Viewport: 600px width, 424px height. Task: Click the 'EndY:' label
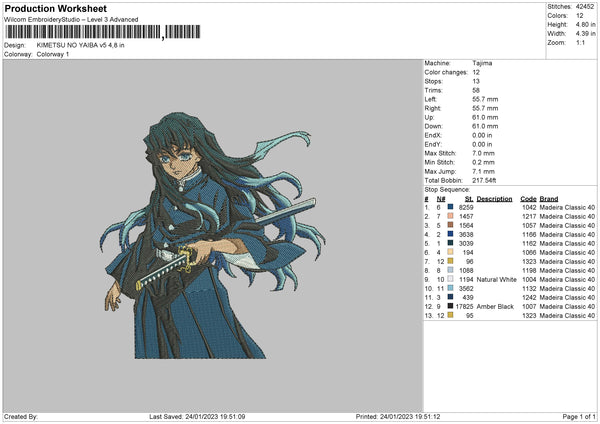(433, 145)
